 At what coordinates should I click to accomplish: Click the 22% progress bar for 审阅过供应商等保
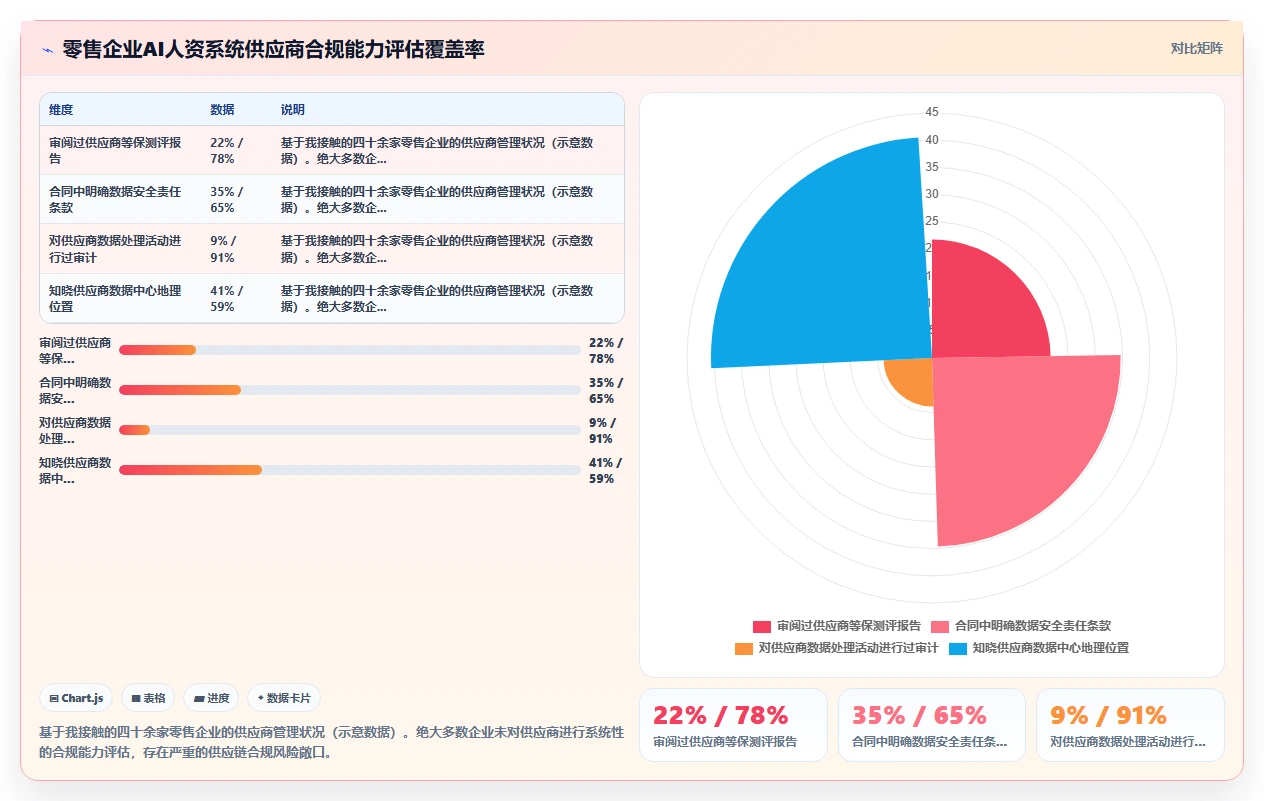click(x=349, y=350)
